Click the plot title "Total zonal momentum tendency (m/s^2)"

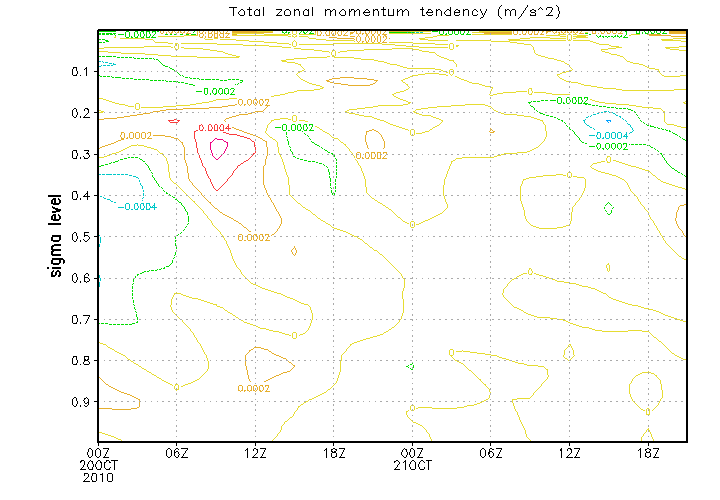(x=395, y=12)
